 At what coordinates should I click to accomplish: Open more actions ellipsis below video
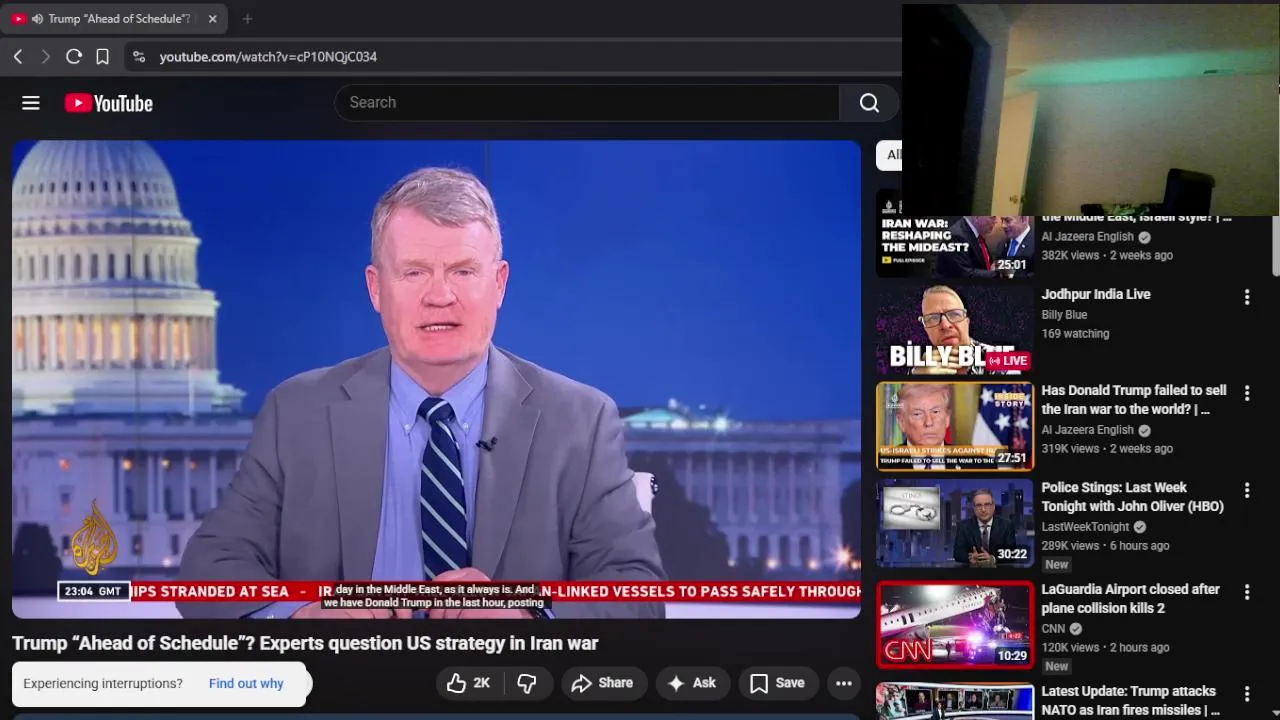[x=844, y=683]
